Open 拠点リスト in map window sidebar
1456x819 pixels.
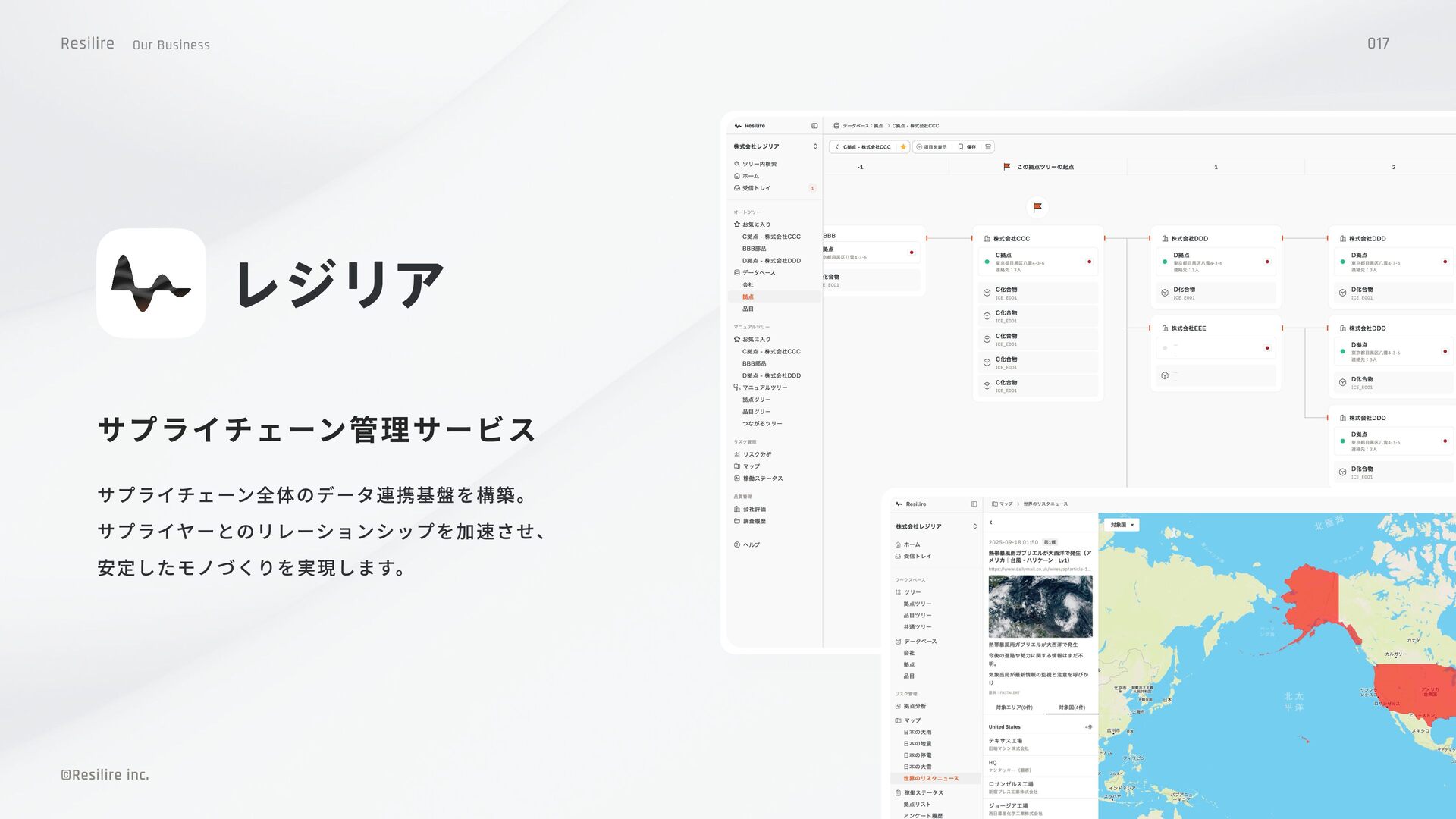click(x=917, y=805)
